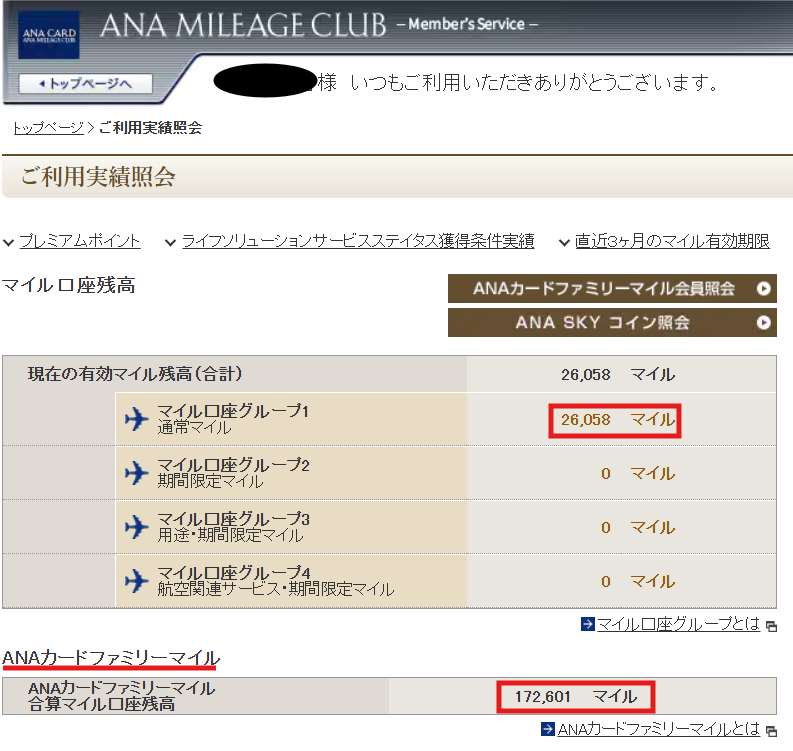Image resolution: width=793 pixels, height=751 pixels.
Task: Click the chevron before プレミアムポイント
Action: pyautogui.click(x=9, y=242)
